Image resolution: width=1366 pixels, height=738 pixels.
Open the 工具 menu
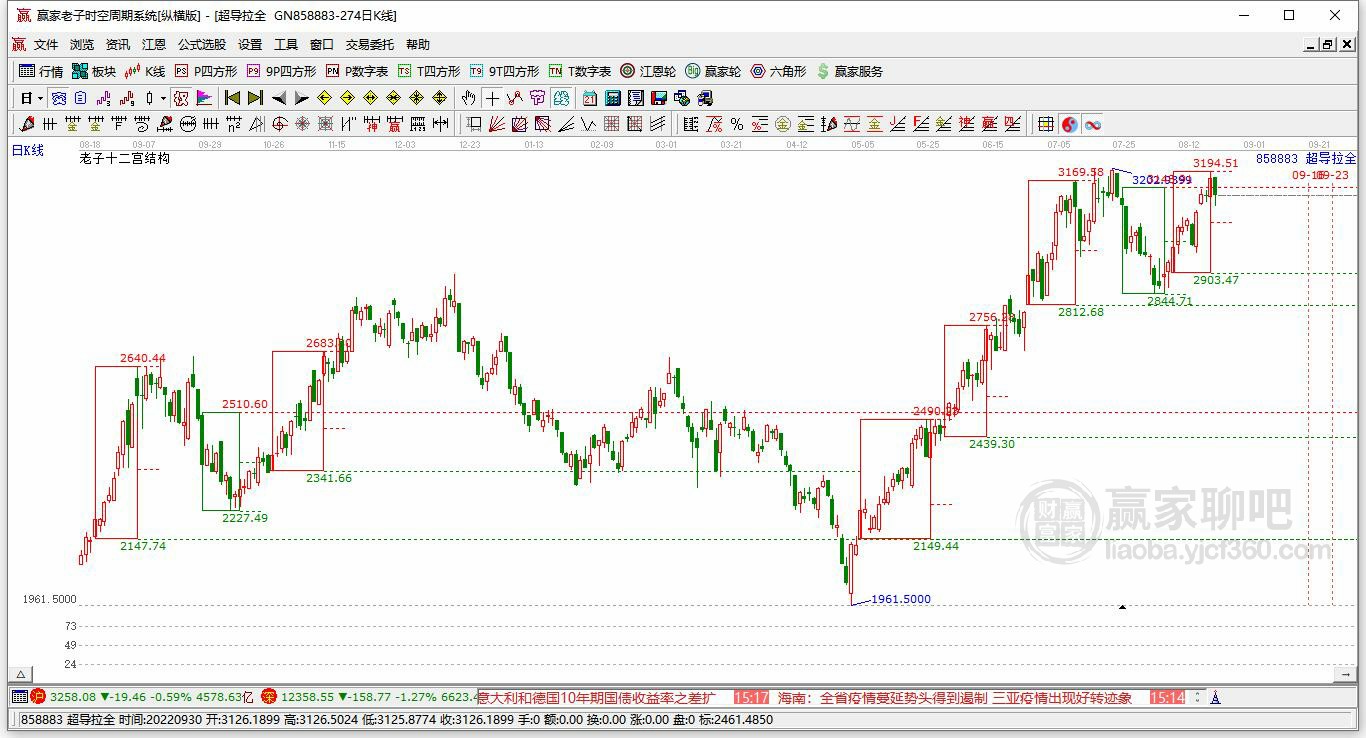click(286, 45)
